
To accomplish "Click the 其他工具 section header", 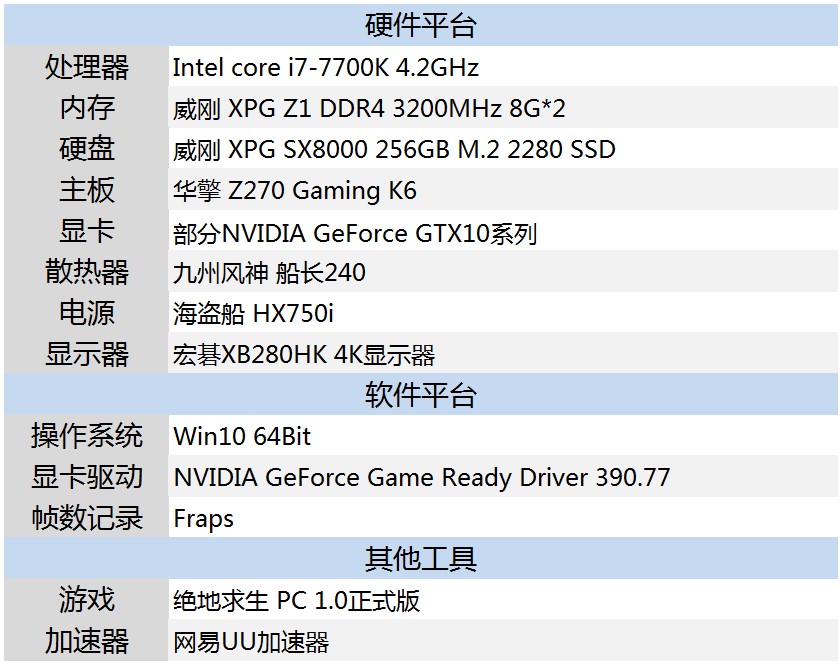I will pos(420,558).
